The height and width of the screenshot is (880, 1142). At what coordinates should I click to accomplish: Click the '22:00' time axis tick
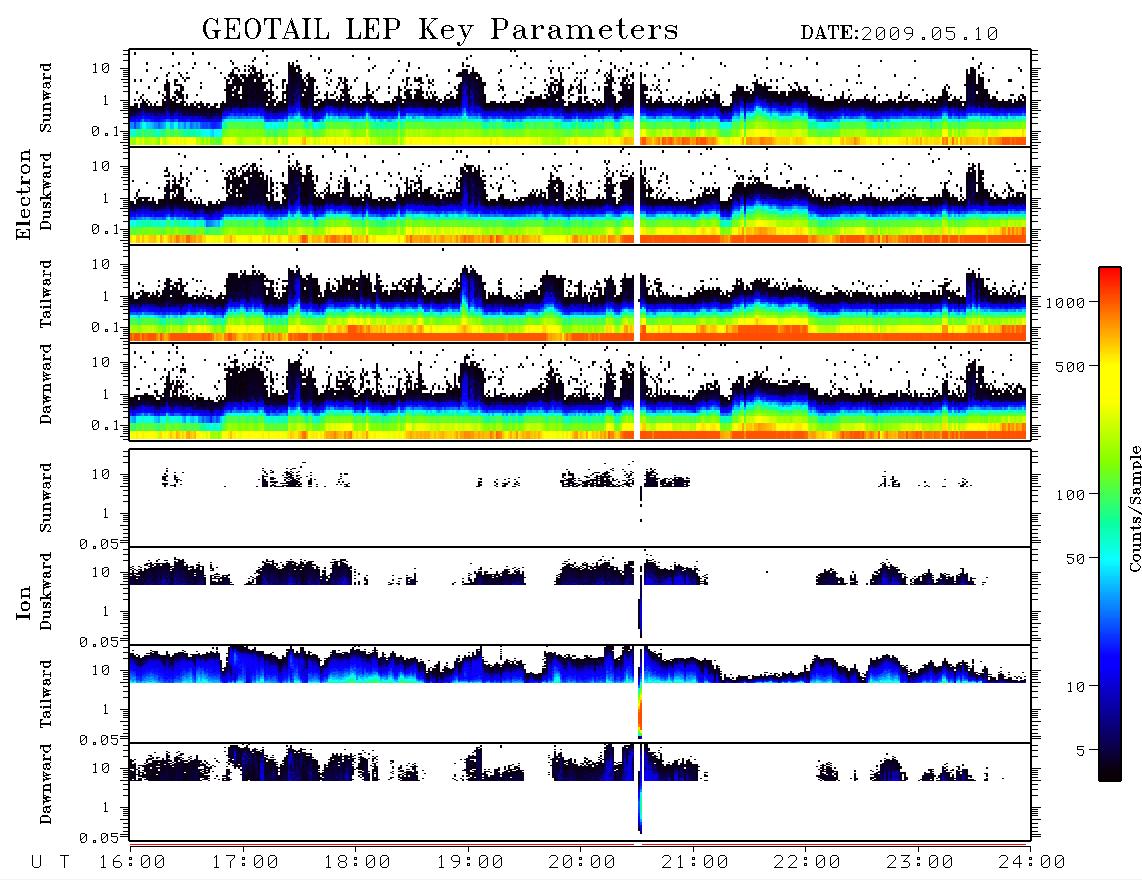click(x=807, y=863)
